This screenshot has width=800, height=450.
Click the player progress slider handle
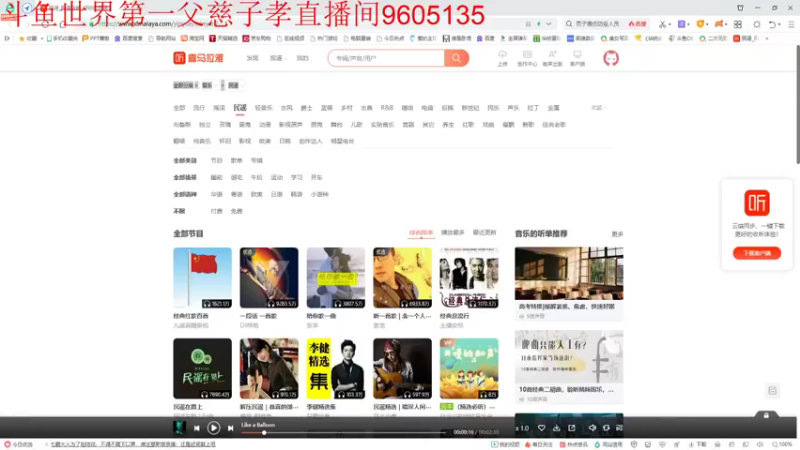click(264, 433)
